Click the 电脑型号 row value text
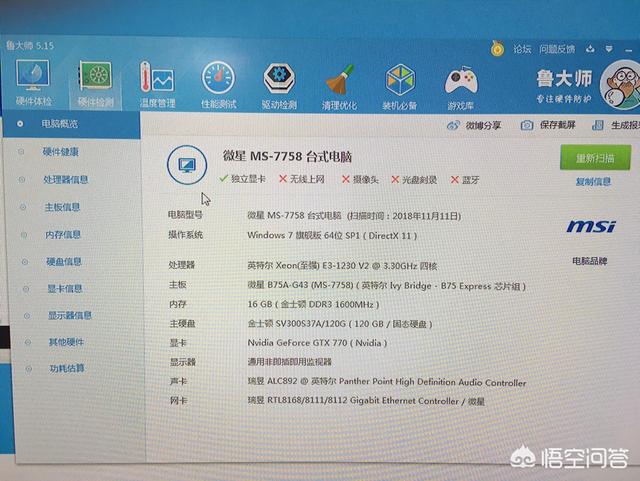 click(354, 216)
